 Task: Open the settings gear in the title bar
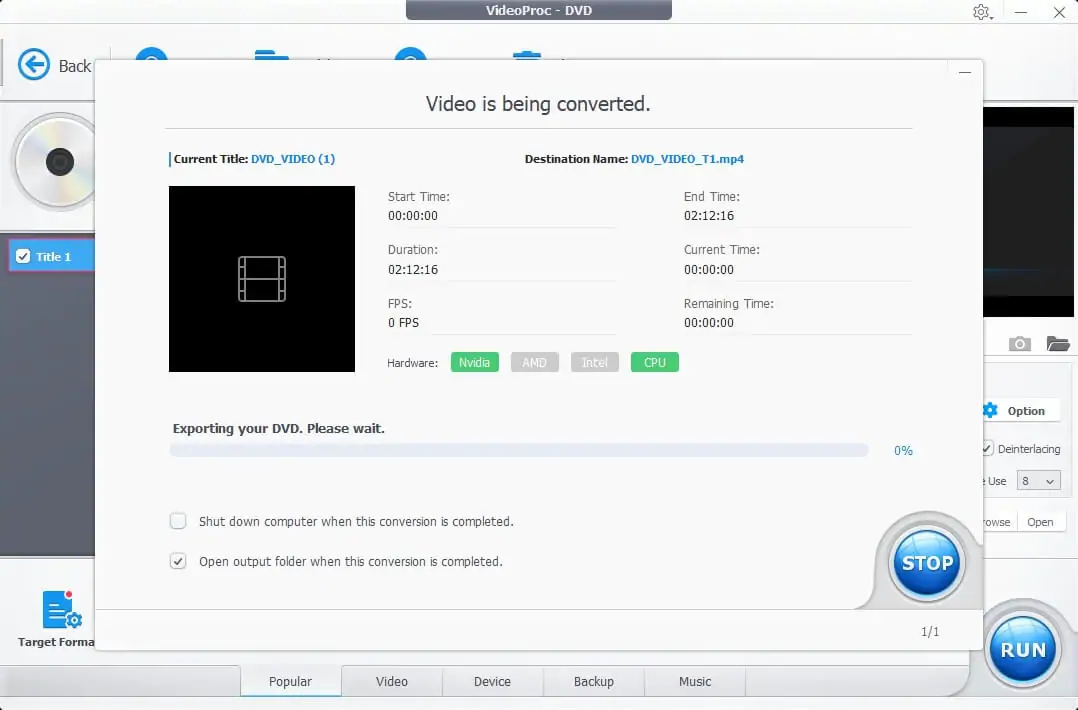pyautogui.click(x=981, y=12)
